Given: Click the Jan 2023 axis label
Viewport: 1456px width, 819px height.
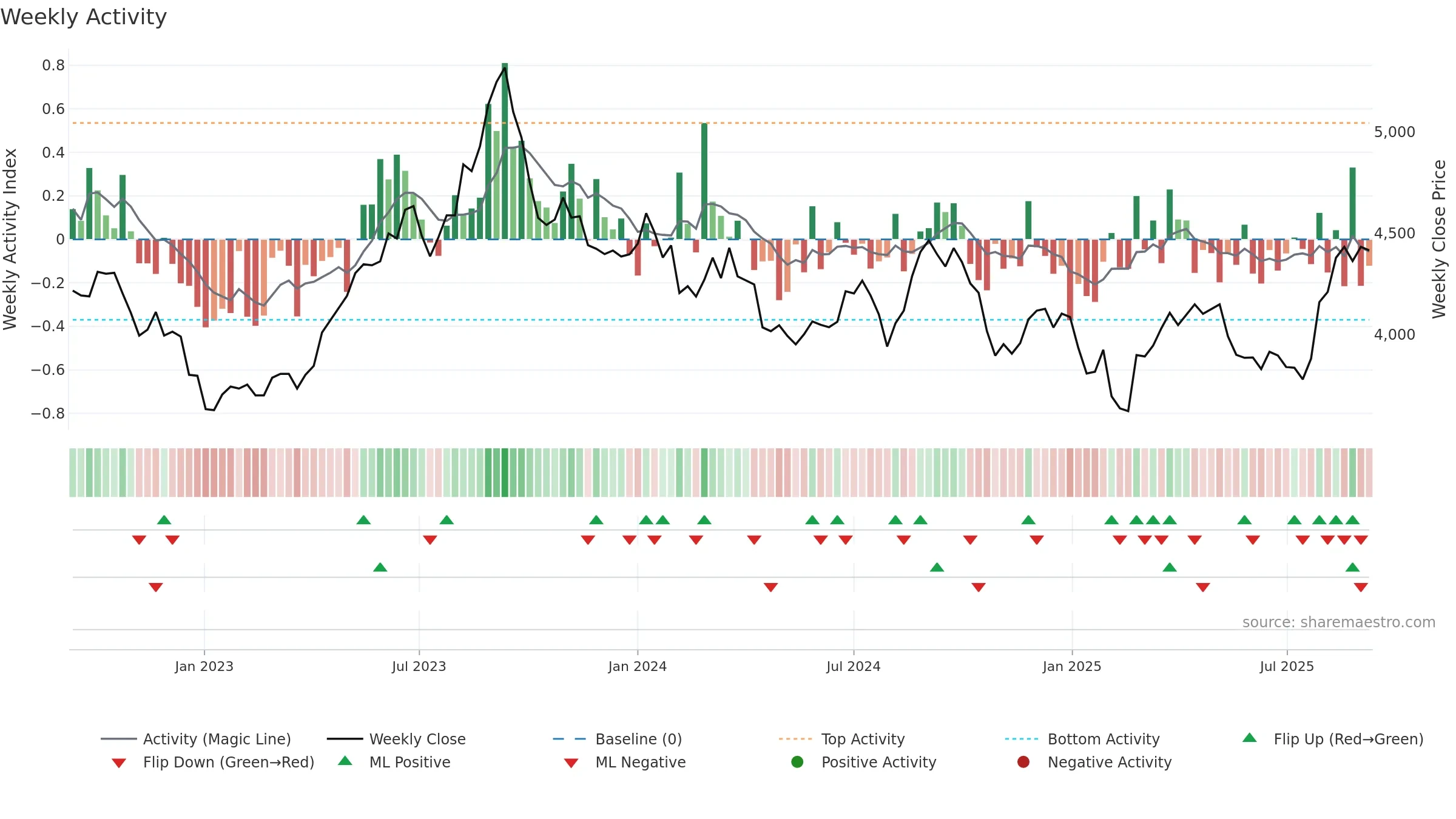Looking at the screenshot, I should coord(204,666).
